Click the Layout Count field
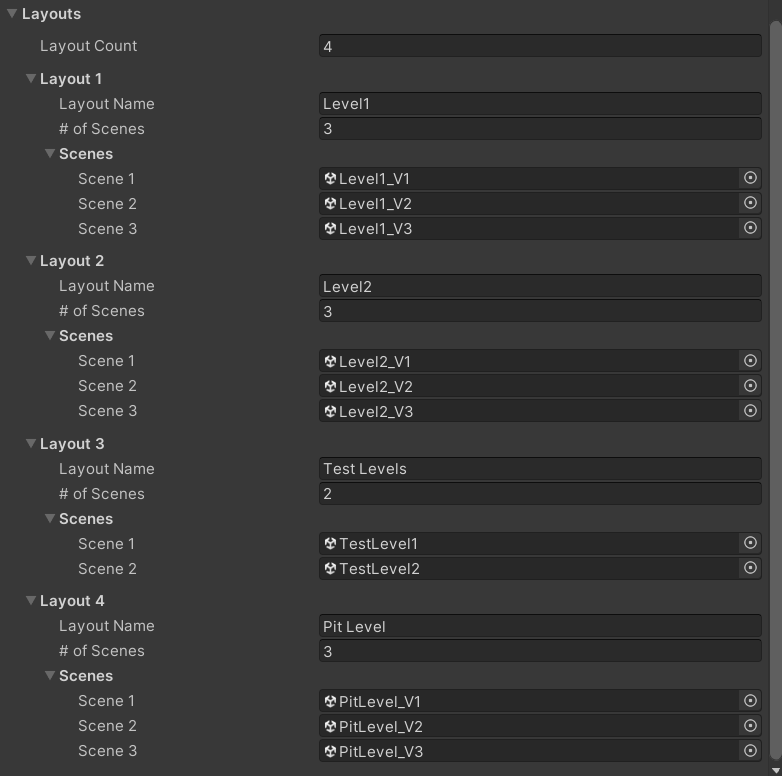 click(x=540, y=46)
